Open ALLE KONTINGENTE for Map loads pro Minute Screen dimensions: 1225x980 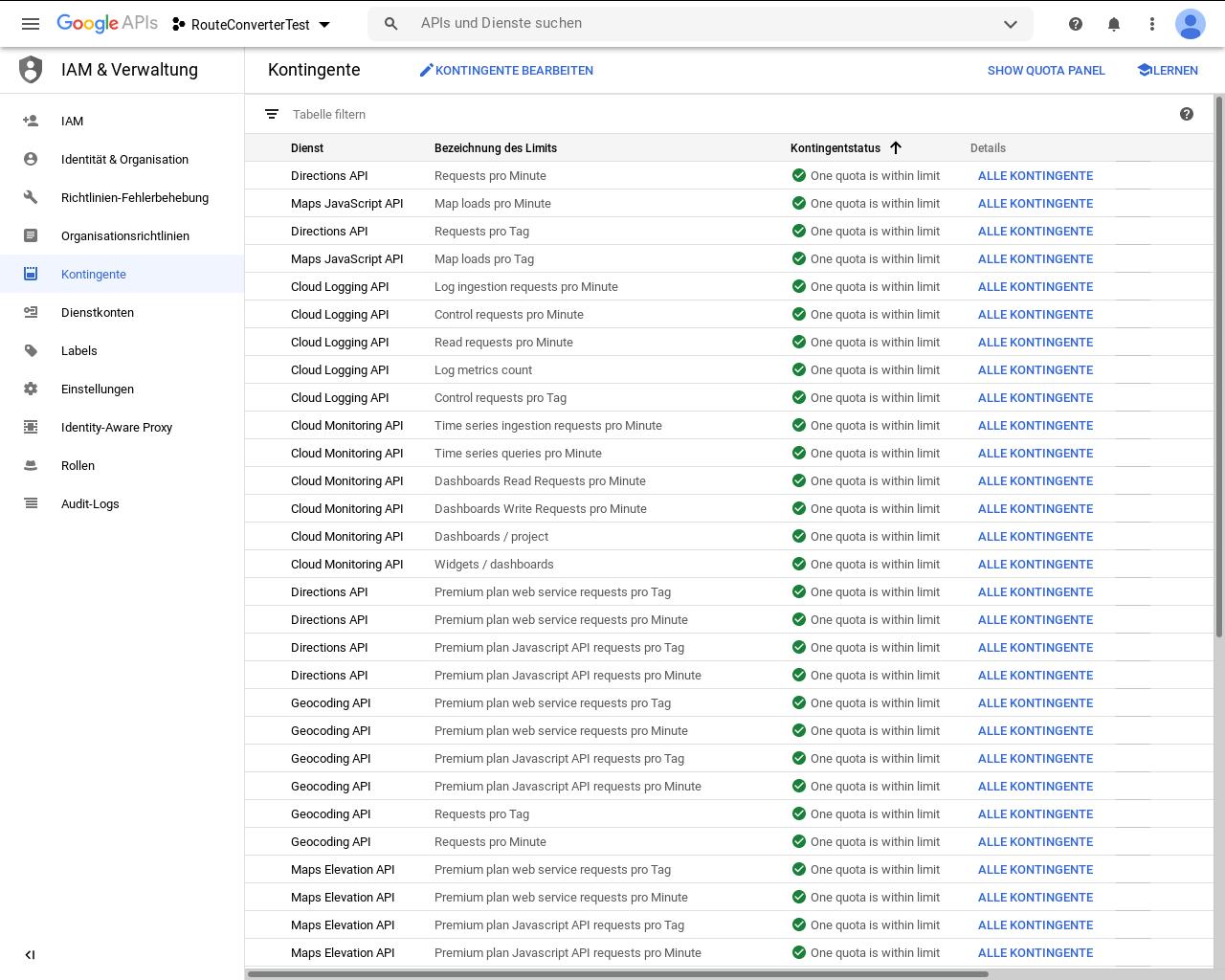click(1036, 204)
